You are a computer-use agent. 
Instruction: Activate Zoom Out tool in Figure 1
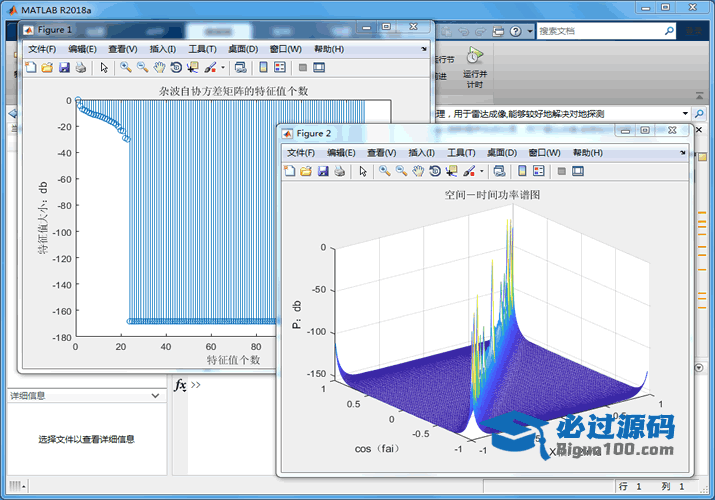coord(143,67)
